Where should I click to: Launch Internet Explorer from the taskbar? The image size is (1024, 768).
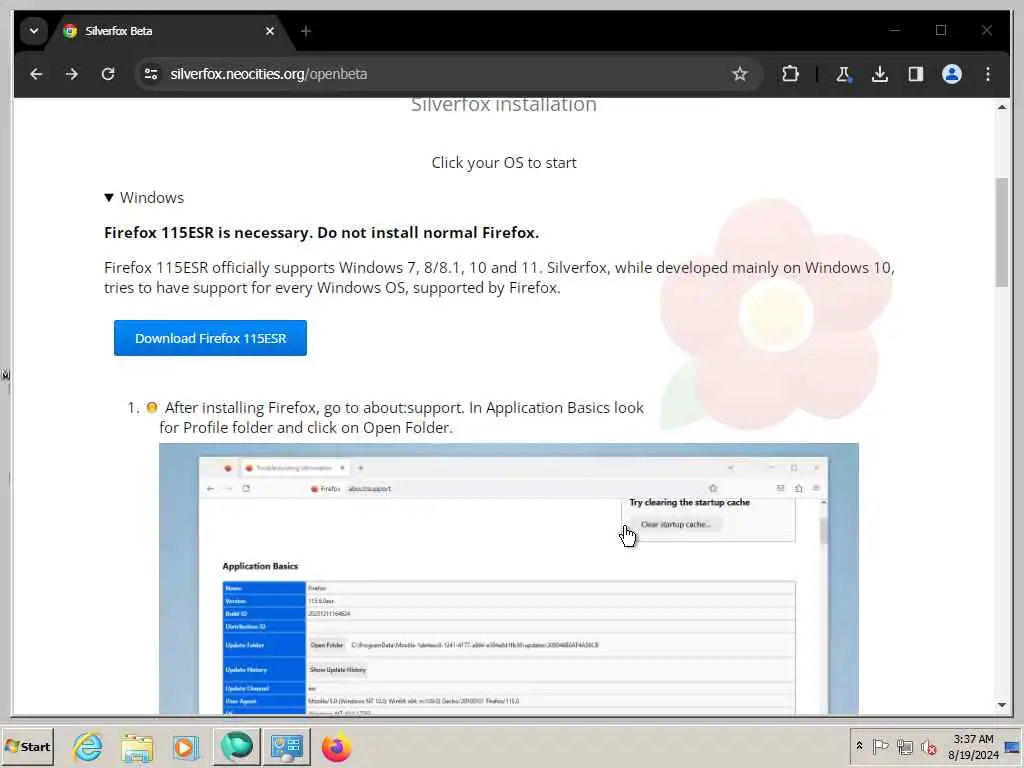(87, 746)
